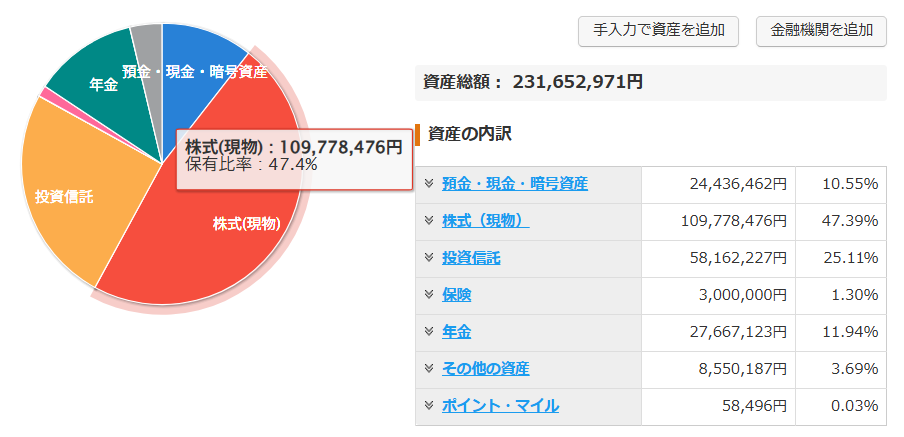Expand the その他の資産 row chevron
This screenshot has height=437, width=904.
428,369
